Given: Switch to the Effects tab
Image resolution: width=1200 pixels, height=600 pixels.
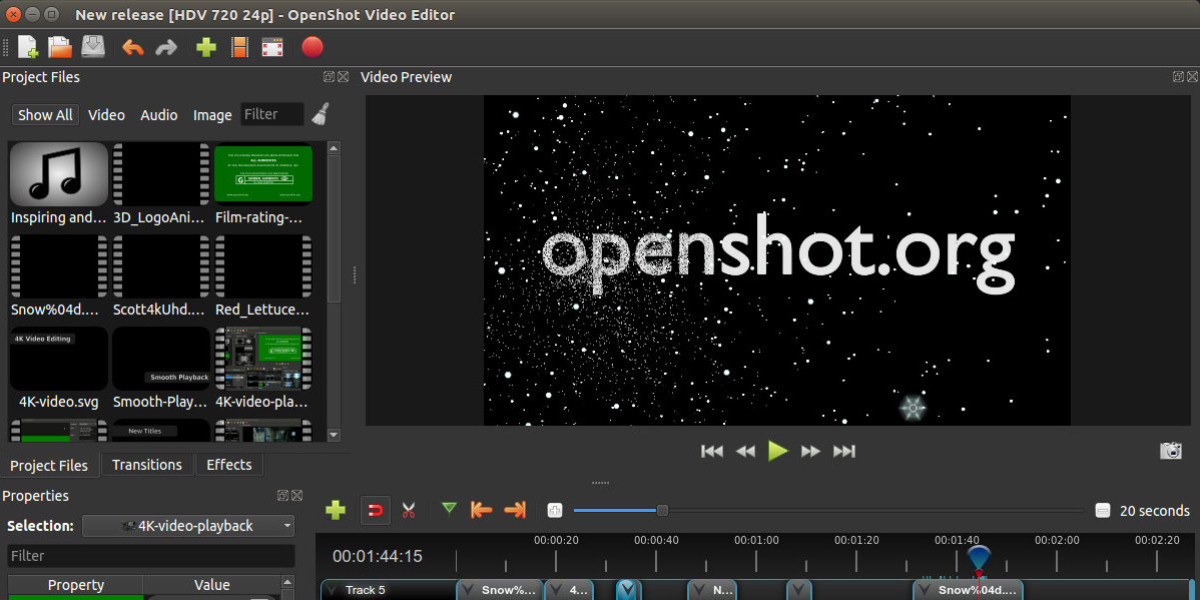Looking at the screenshot, I should 229,464.
